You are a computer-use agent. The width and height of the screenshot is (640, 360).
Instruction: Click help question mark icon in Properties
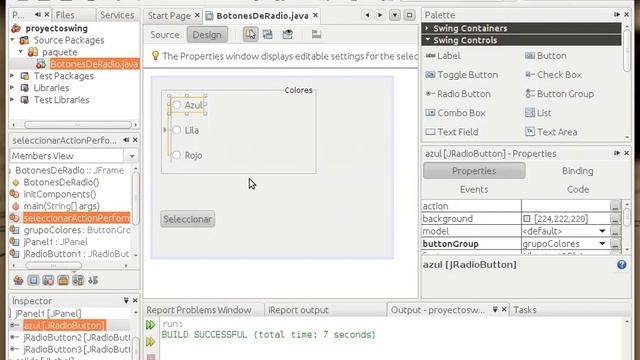click(622, 265)
